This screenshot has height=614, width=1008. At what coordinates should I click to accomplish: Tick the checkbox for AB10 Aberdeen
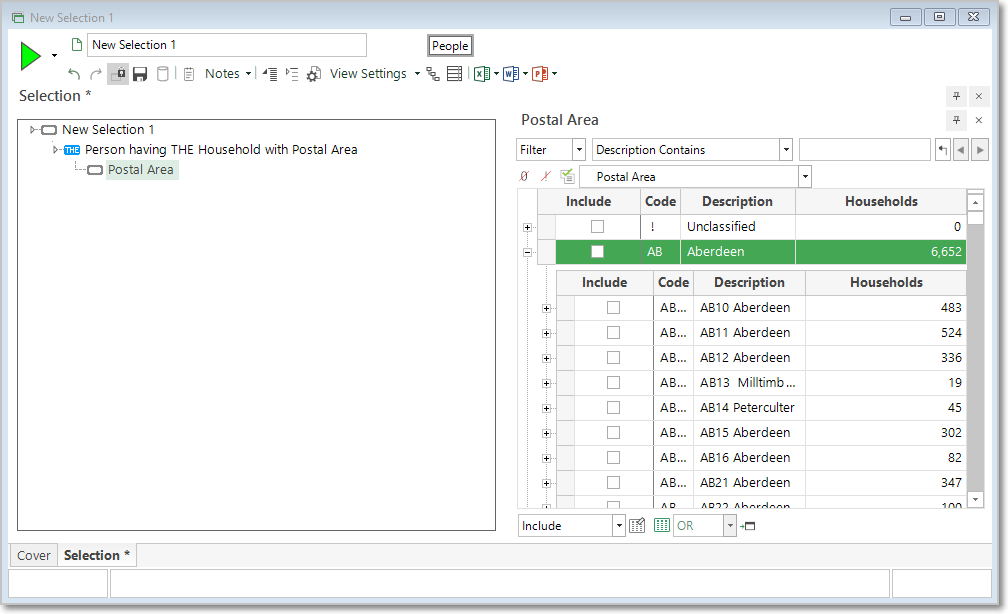(x=613, y=307)
